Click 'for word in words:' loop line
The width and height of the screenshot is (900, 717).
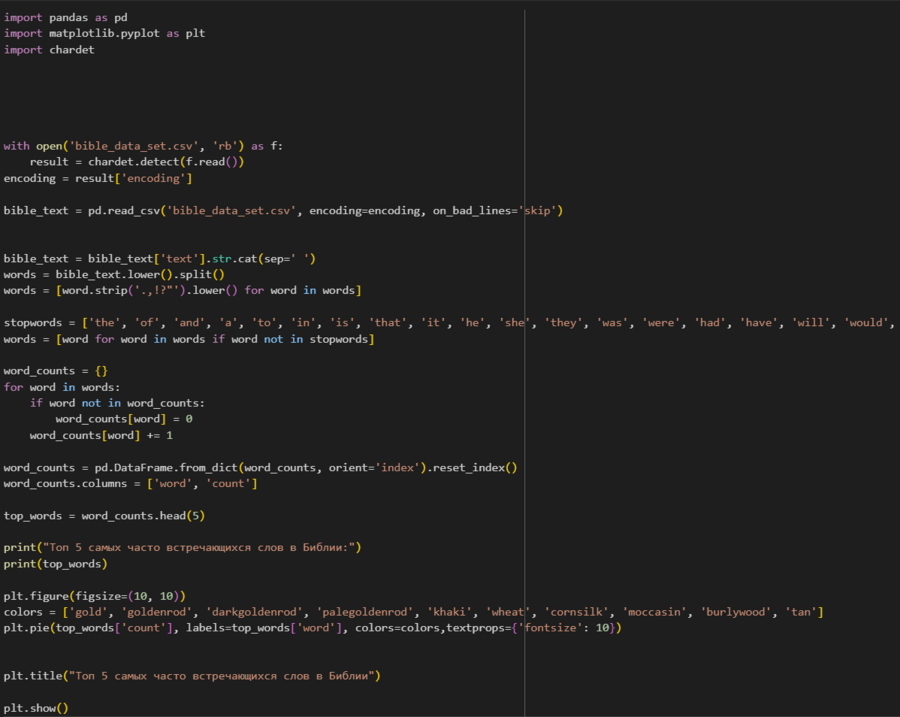point(62,387)
